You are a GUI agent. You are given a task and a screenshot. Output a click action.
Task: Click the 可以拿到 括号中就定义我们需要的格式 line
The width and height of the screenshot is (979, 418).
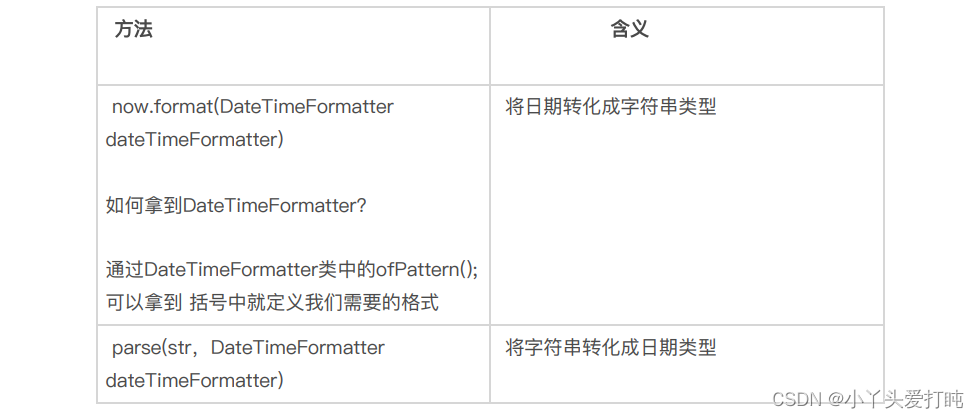[272, 303]
